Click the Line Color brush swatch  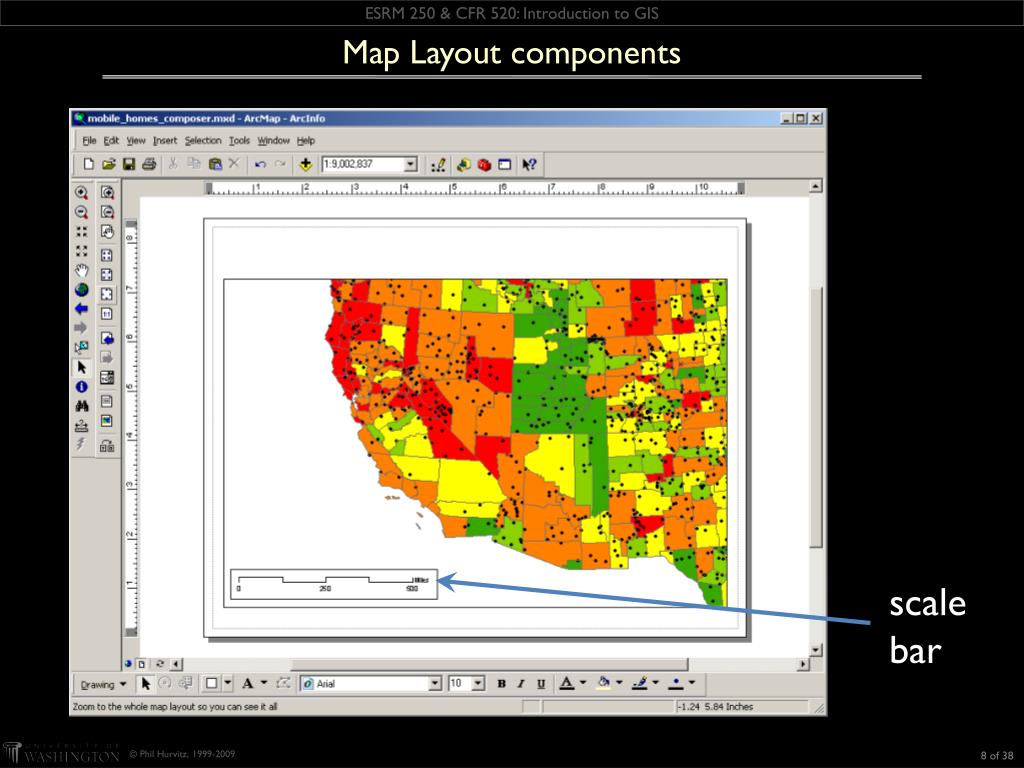(x=640, y=684)
